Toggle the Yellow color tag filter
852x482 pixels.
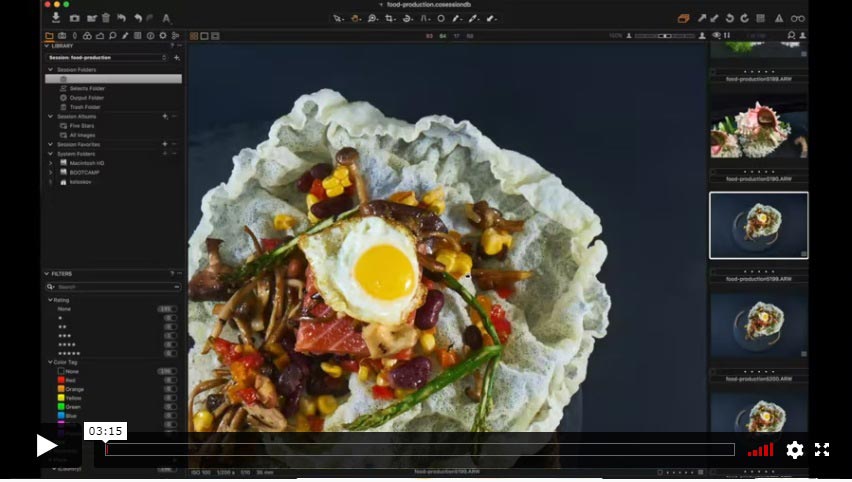coord(171,398)
